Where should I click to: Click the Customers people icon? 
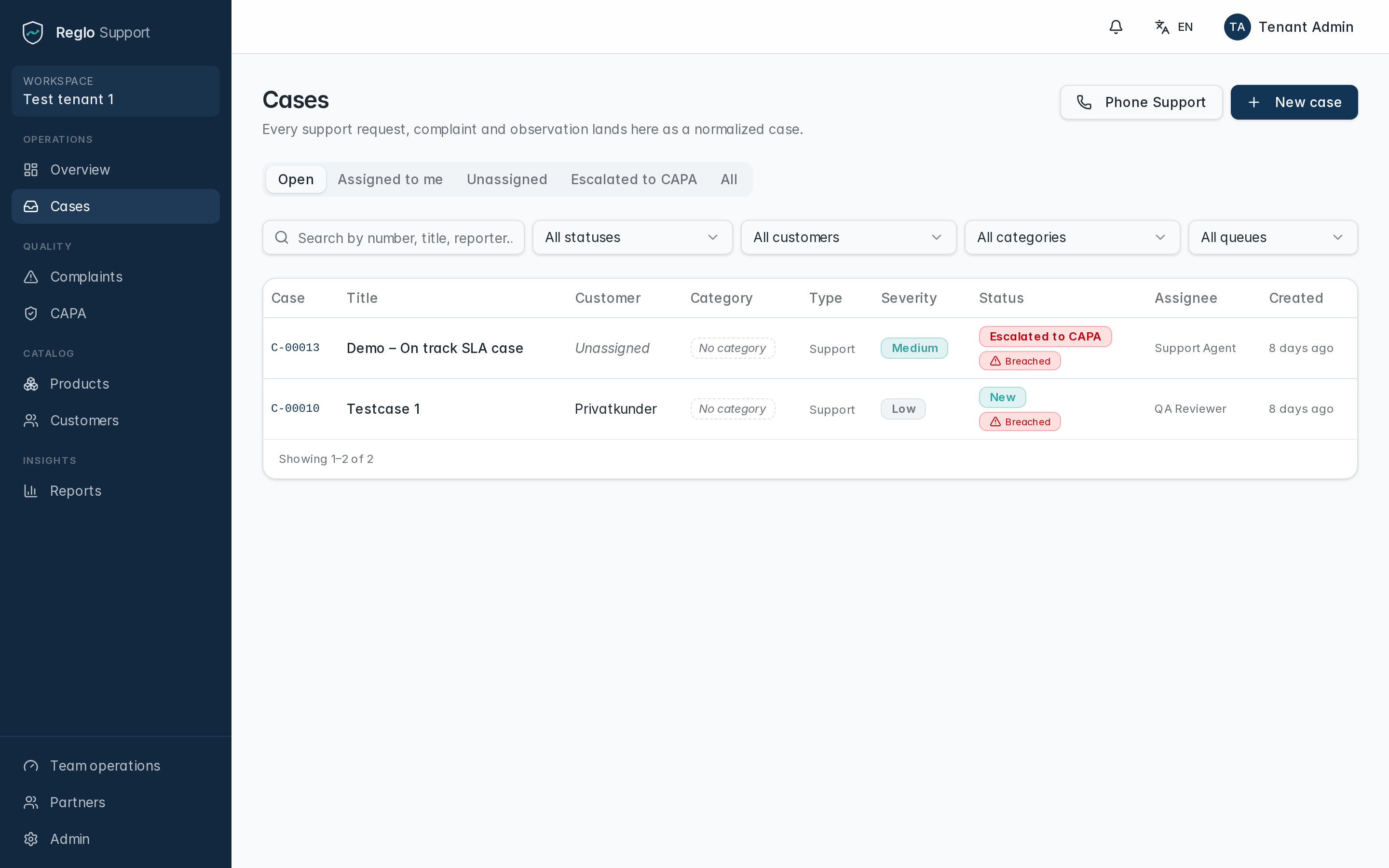click(x=31, y=421)
